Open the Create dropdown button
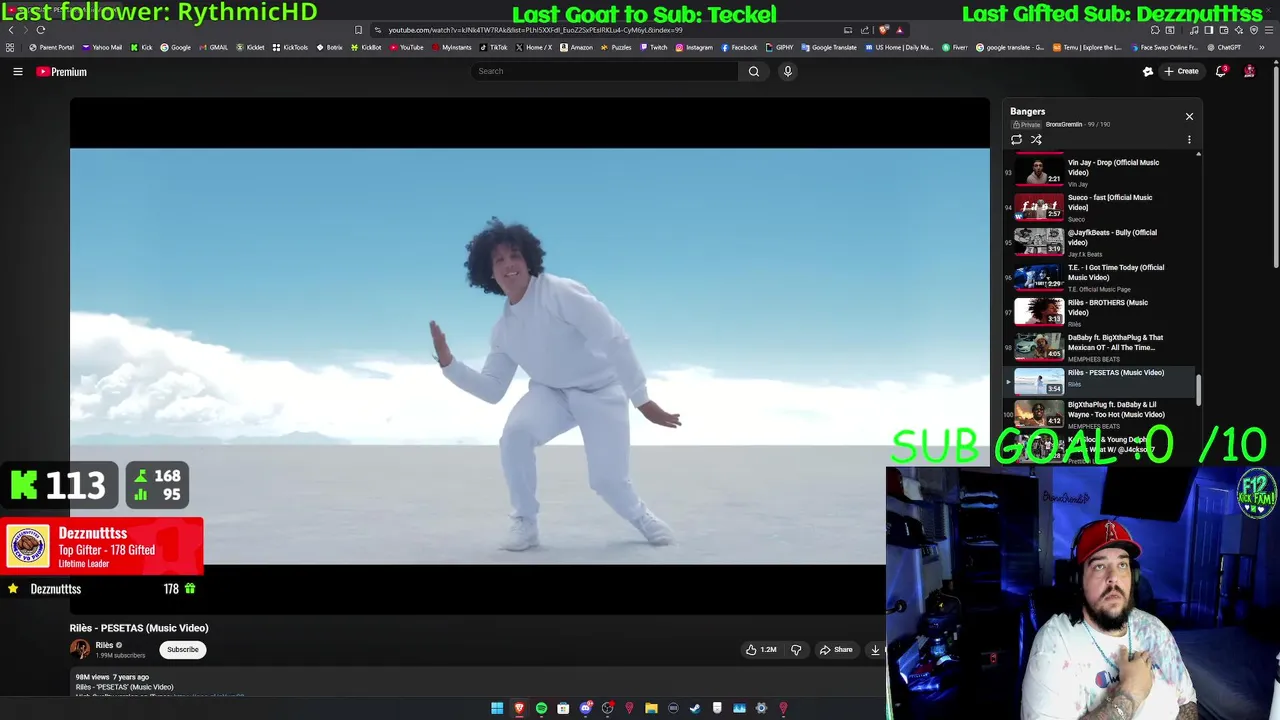This screenshot has width=1280, height=720. 1181,71
